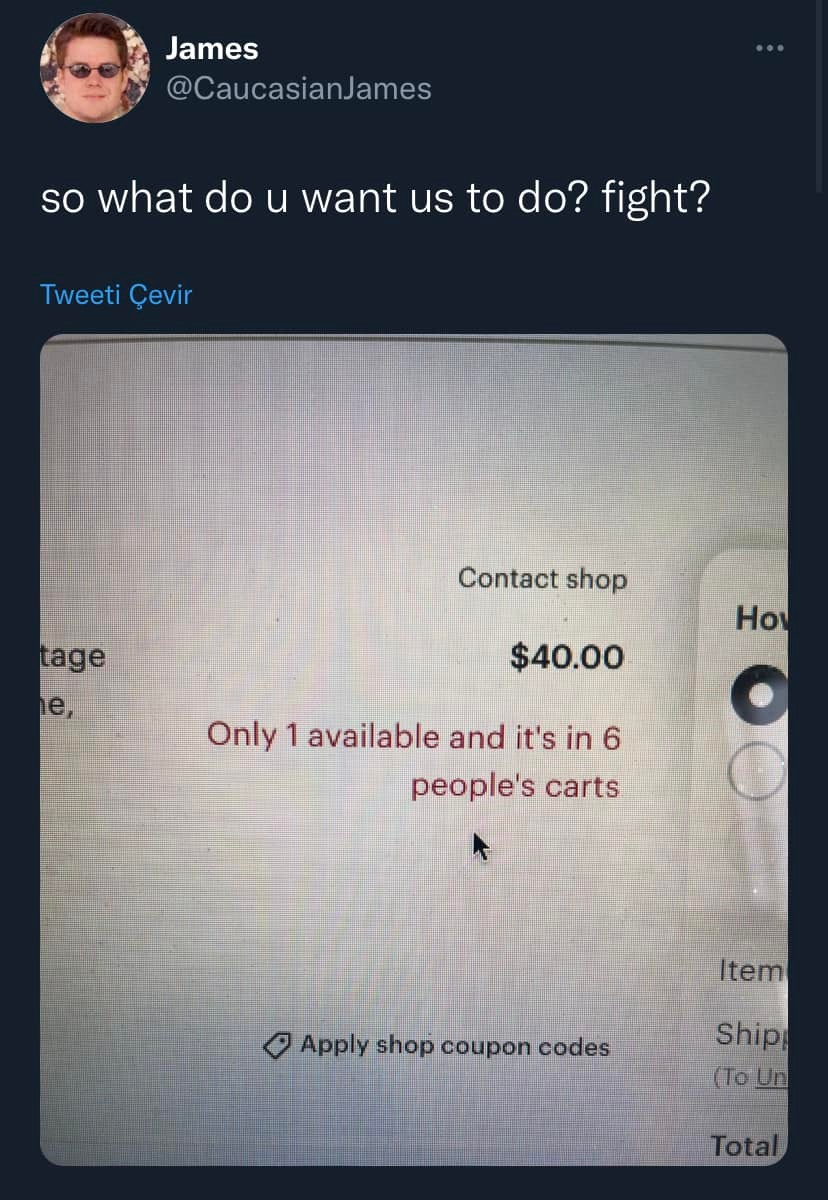
Task: Click the Shipping row label
Action: coord(752,1034)
